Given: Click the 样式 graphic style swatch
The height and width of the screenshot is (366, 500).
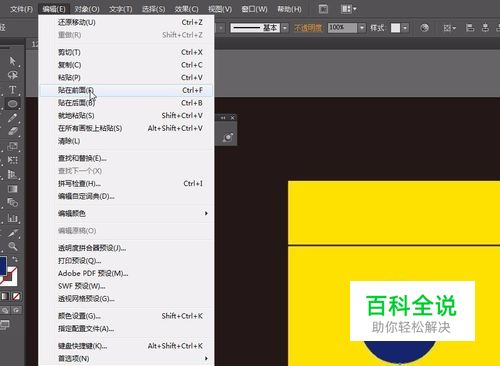Looking at the screenshot, I should pos(395,28).
